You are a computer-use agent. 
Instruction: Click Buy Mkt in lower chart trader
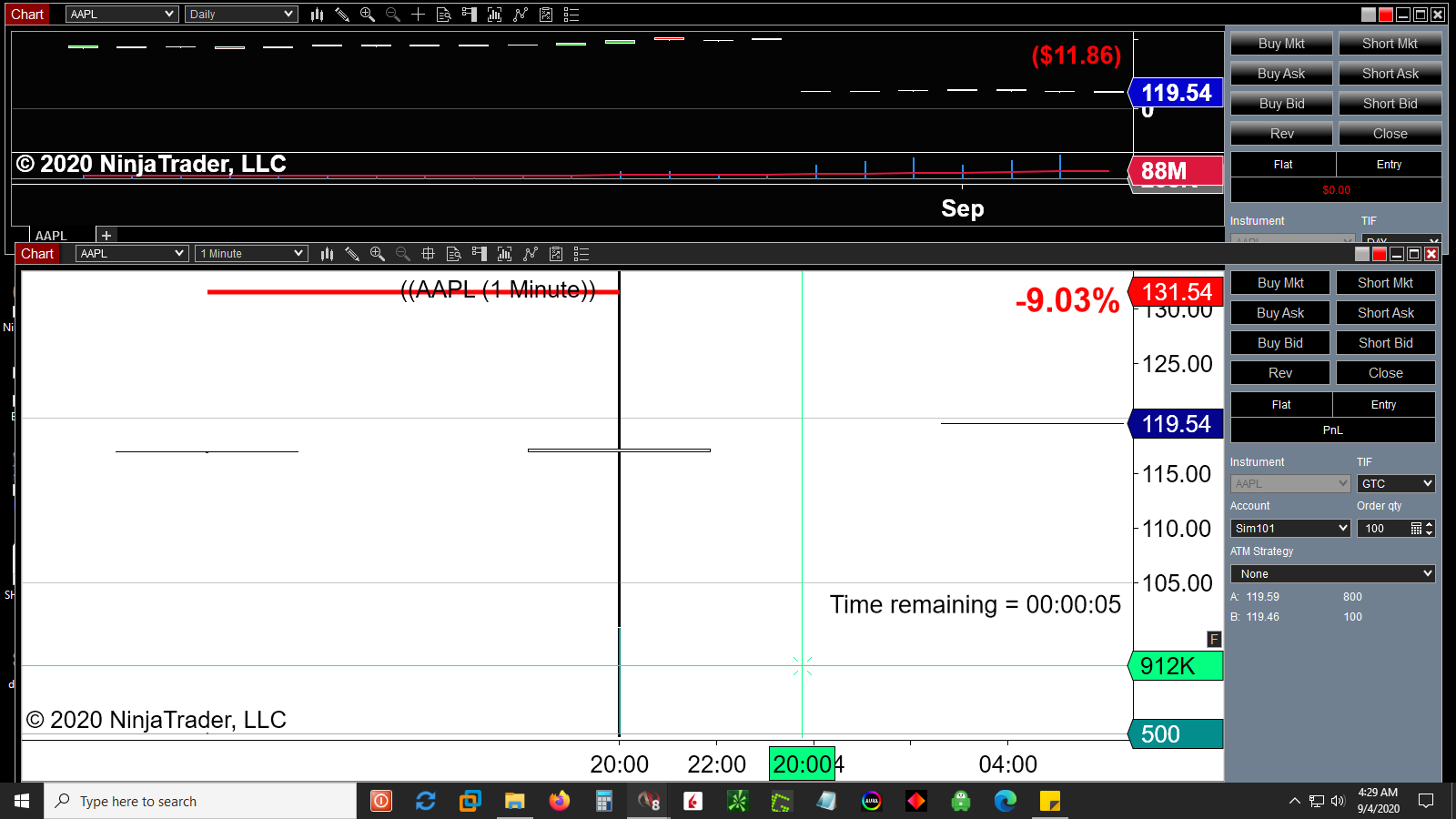(1280, 283)
